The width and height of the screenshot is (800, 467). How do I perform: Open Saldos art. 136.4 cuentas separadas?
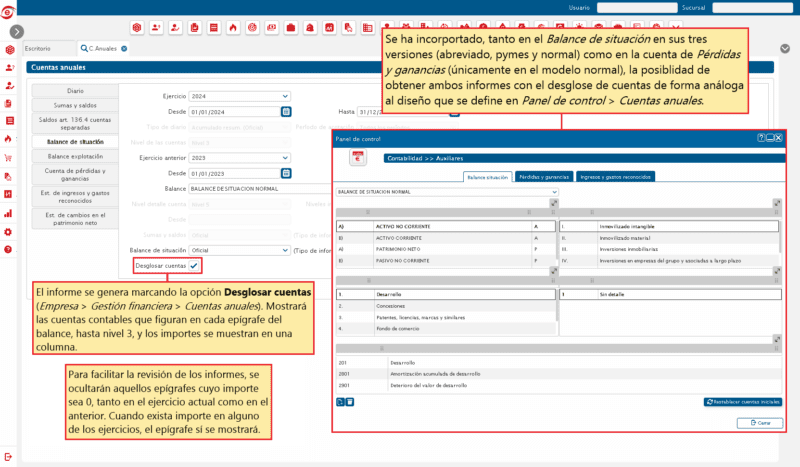click(x=75, y=124)
